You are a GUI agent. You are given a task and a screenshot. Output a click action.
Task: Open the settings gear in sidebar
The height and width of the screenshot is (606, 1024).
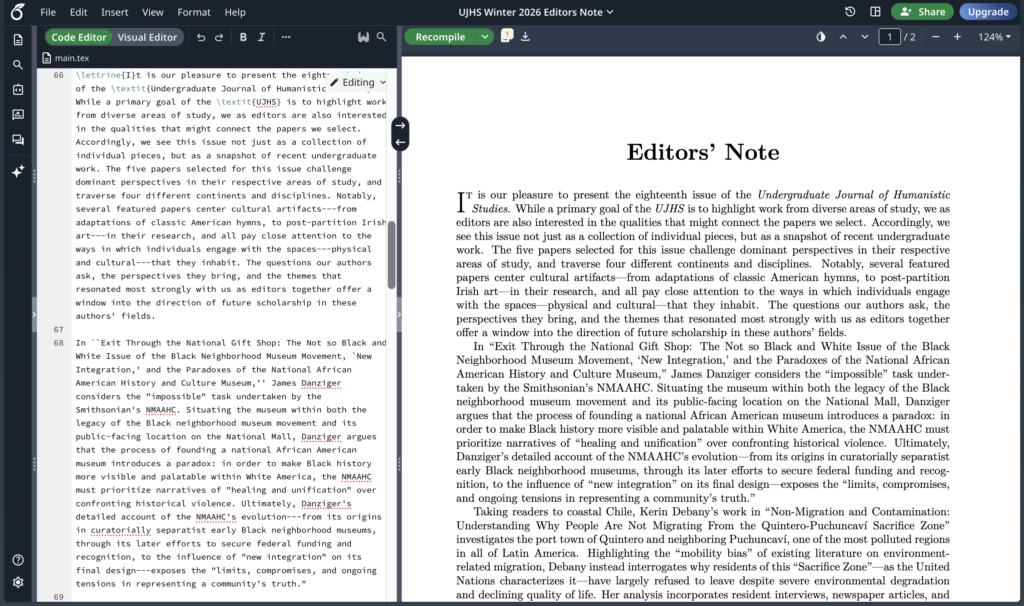(18, 582)
